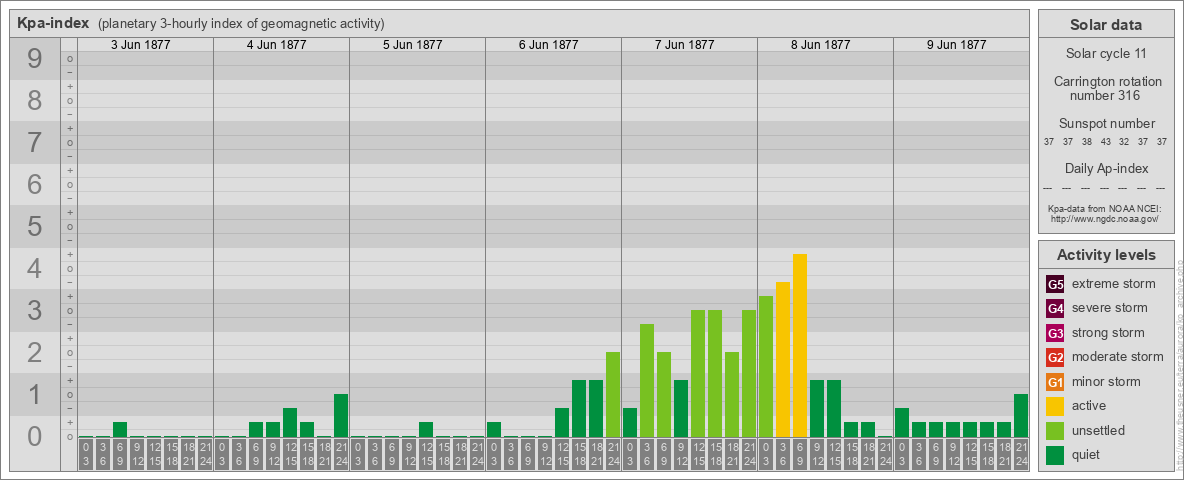The height and width of the screenshot is (480, 1184).
Task: Click the Solar cycle 11 text
Action: tap(1105, 54)
